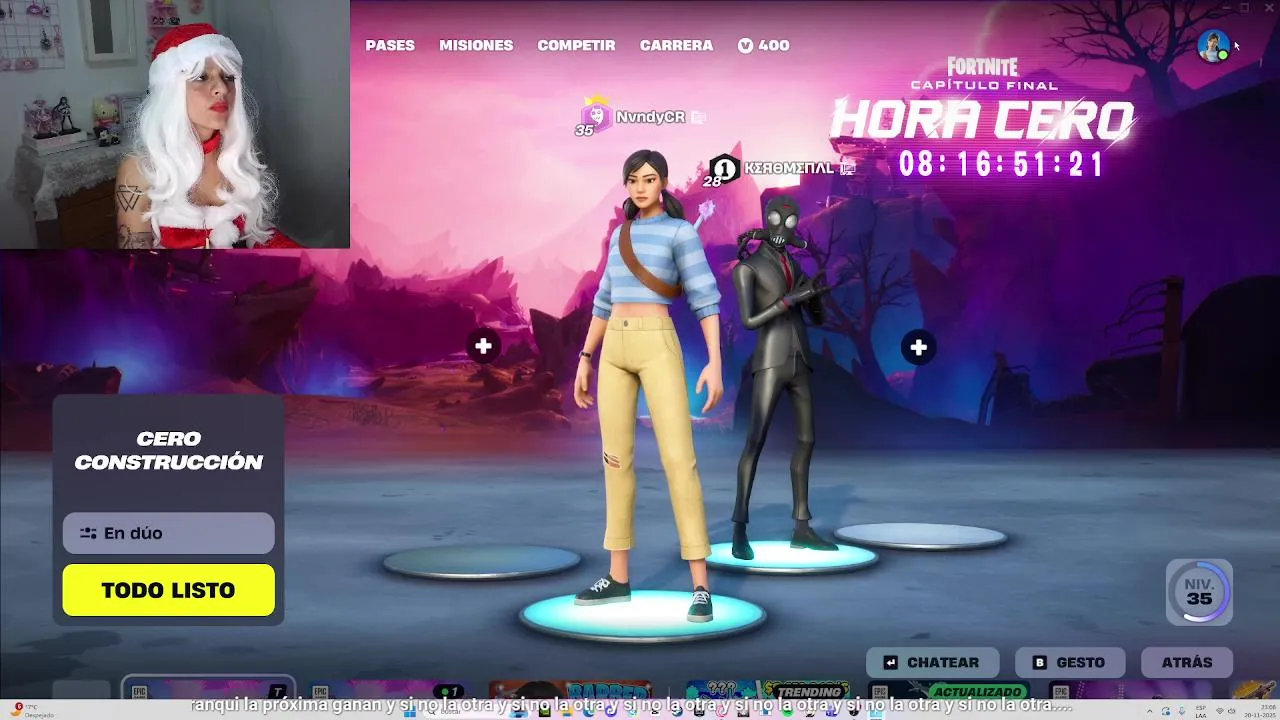
Task: Open the HORA CERO event countdown banner
Action: pos(984,118)
